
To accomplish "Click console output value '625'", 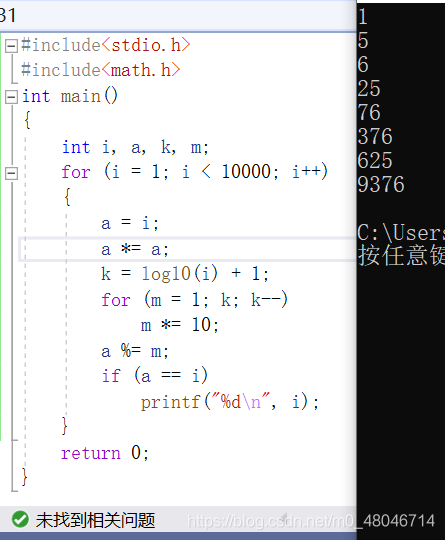I will pos(375,160).
